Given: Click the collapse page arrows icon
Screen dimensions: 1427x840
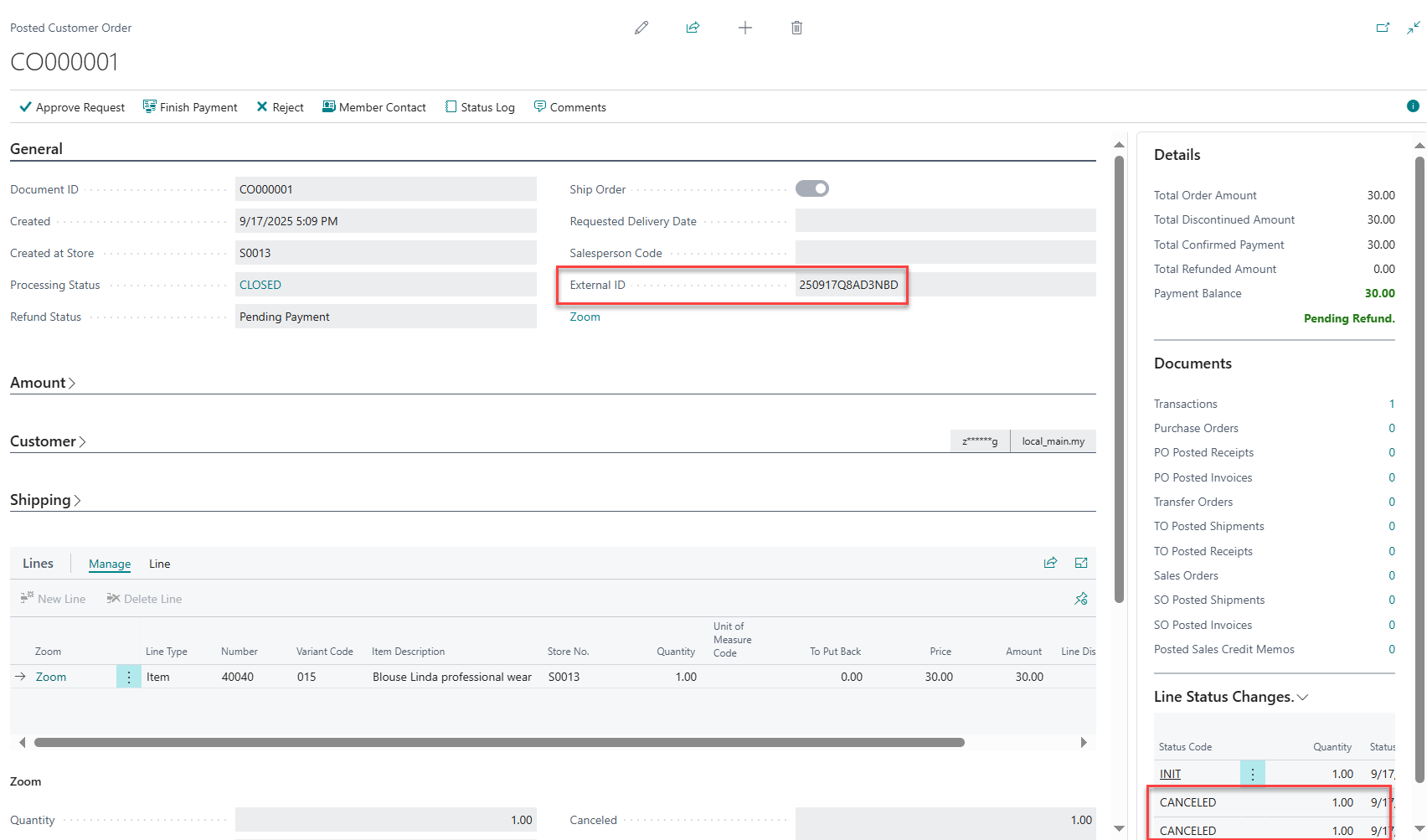Looking at the screenshot, I should pyautogui.click(x=1413, y=28).
